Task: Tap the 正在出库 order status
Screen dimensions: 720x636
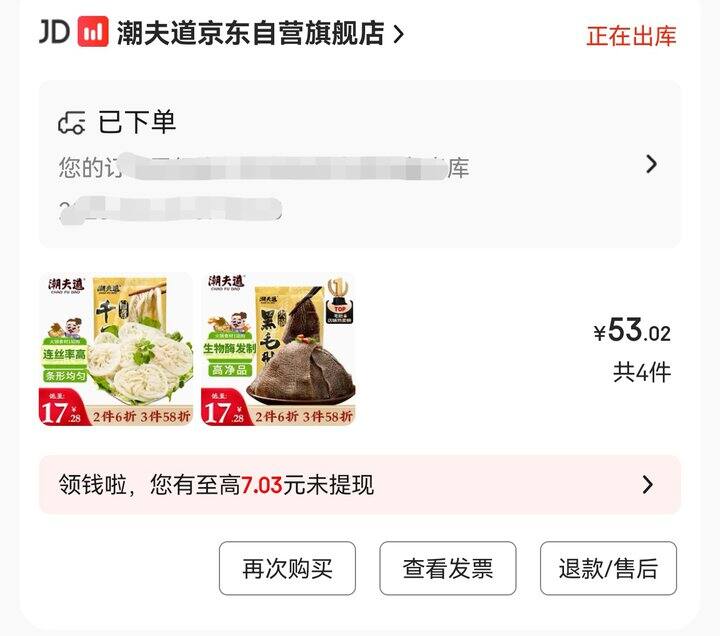Action: (631, 36)
